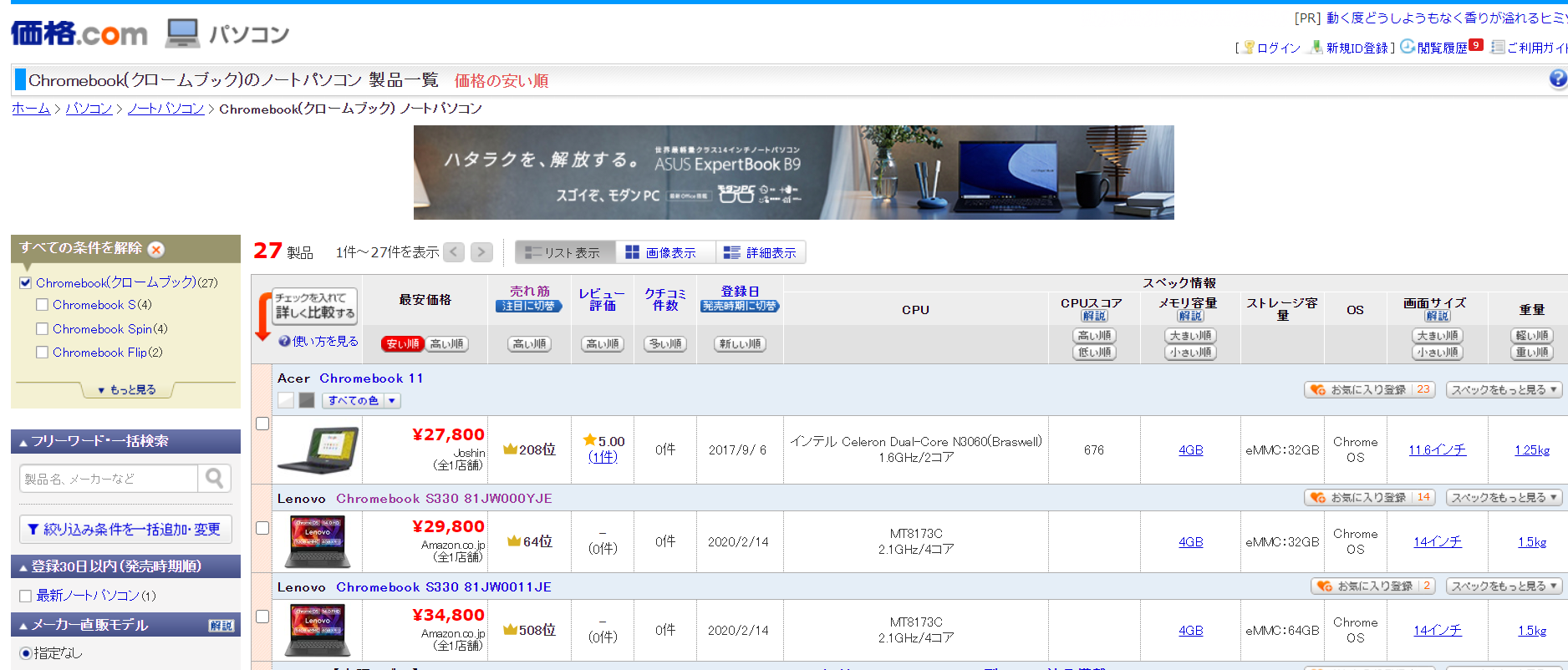
Task: Sort price by 安い順
Action: click(403, 344)
